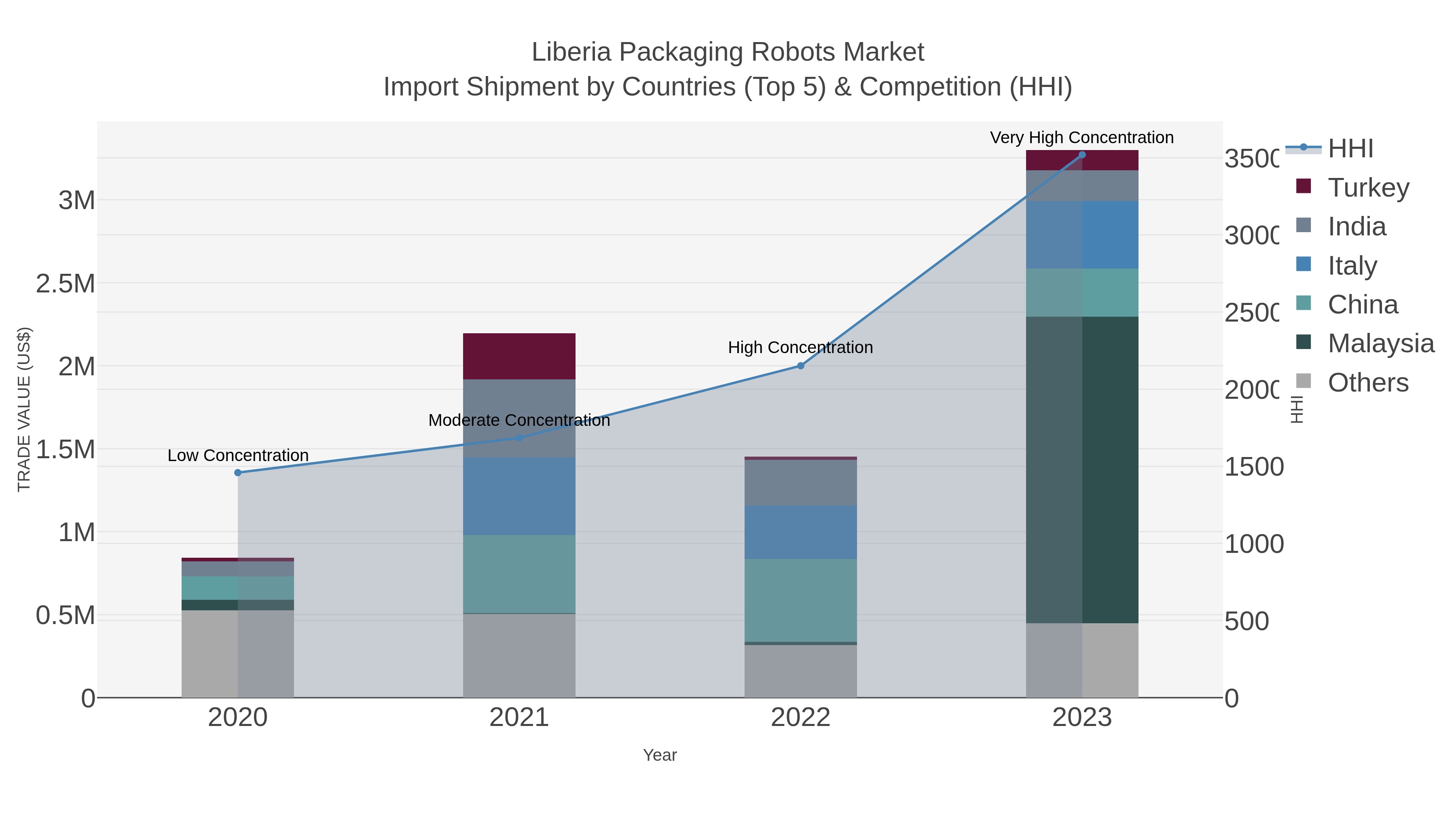This screenshot has width=1456, height=819.
Task: Click the 3M trade value tick
Action: [x=77, y=201]
